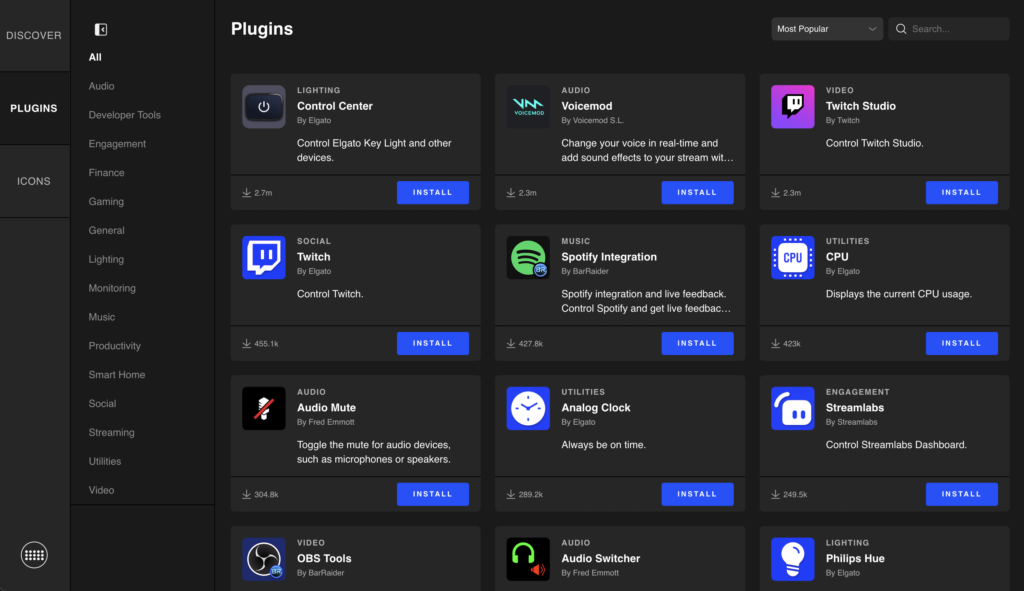Install the Spotify Integration plugin
The image size is (1024, 591).
click(697, 343)
